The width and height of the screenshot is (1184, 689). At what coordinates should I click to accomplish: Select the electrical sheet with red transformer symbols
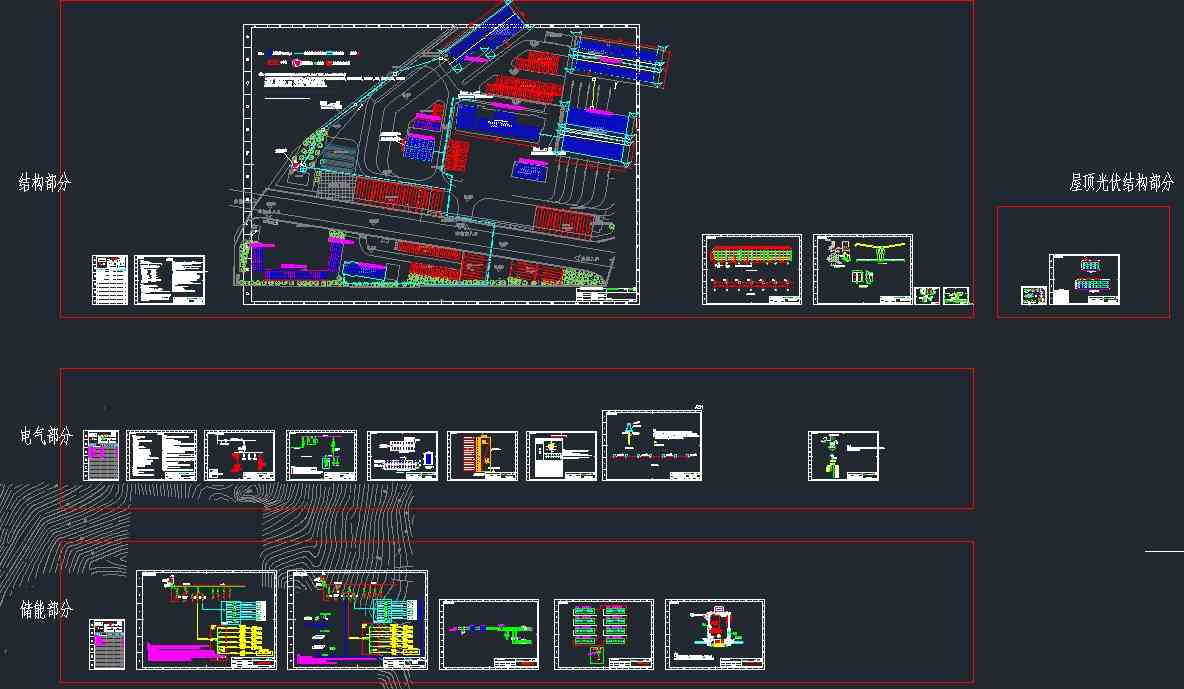click(239, 456)
